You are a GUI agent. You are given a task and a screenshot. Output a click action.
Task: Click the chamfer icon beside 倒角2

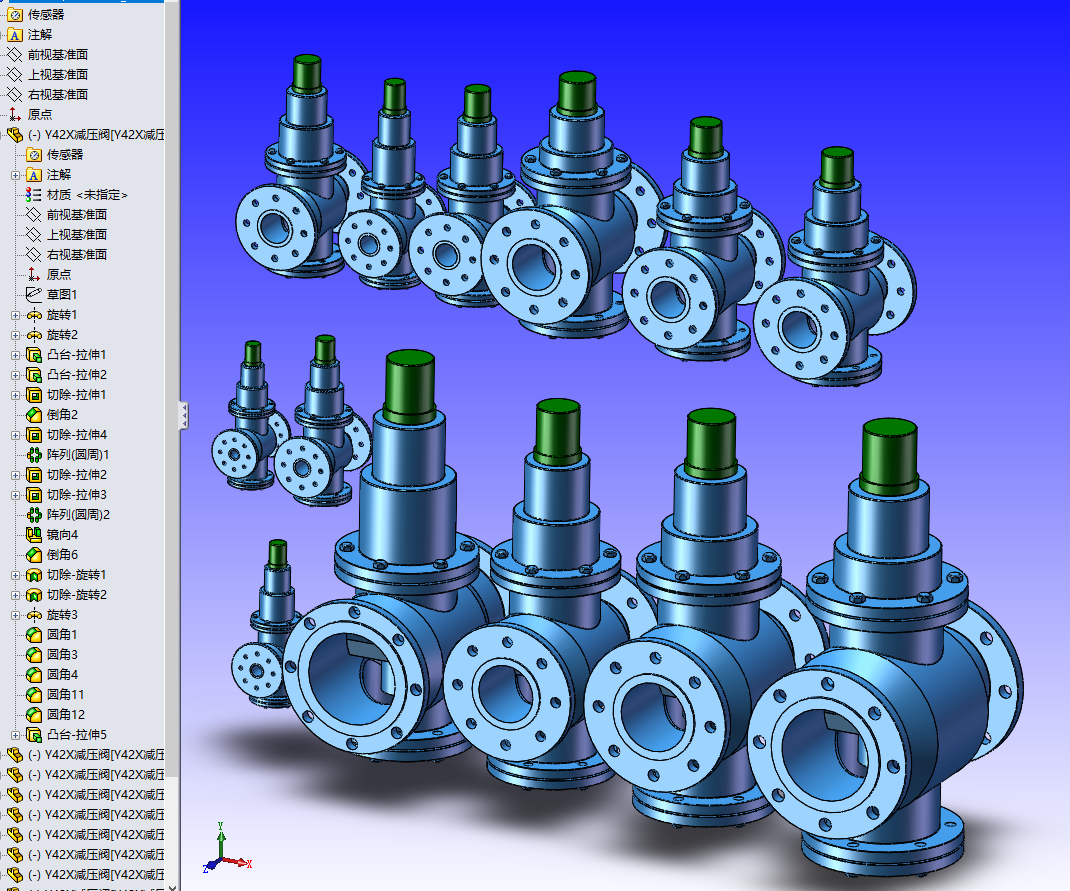33,415
